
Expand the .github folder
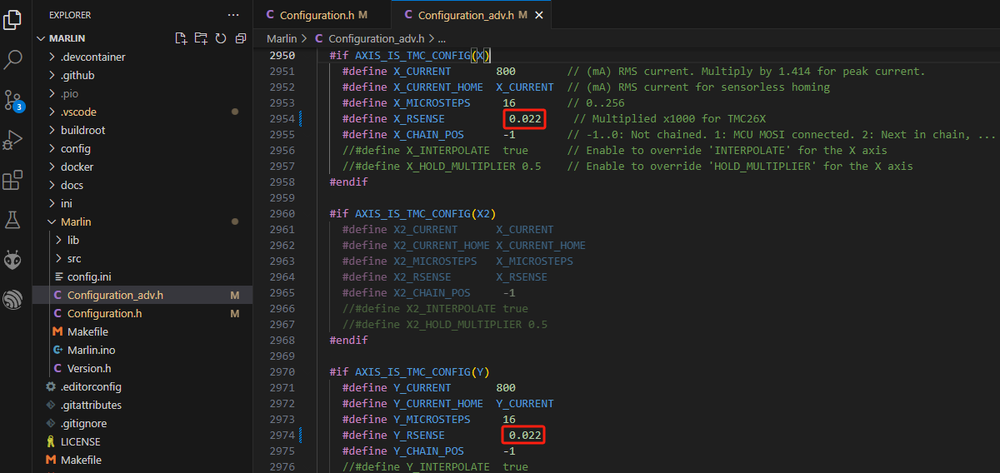[x=77, y=75]
